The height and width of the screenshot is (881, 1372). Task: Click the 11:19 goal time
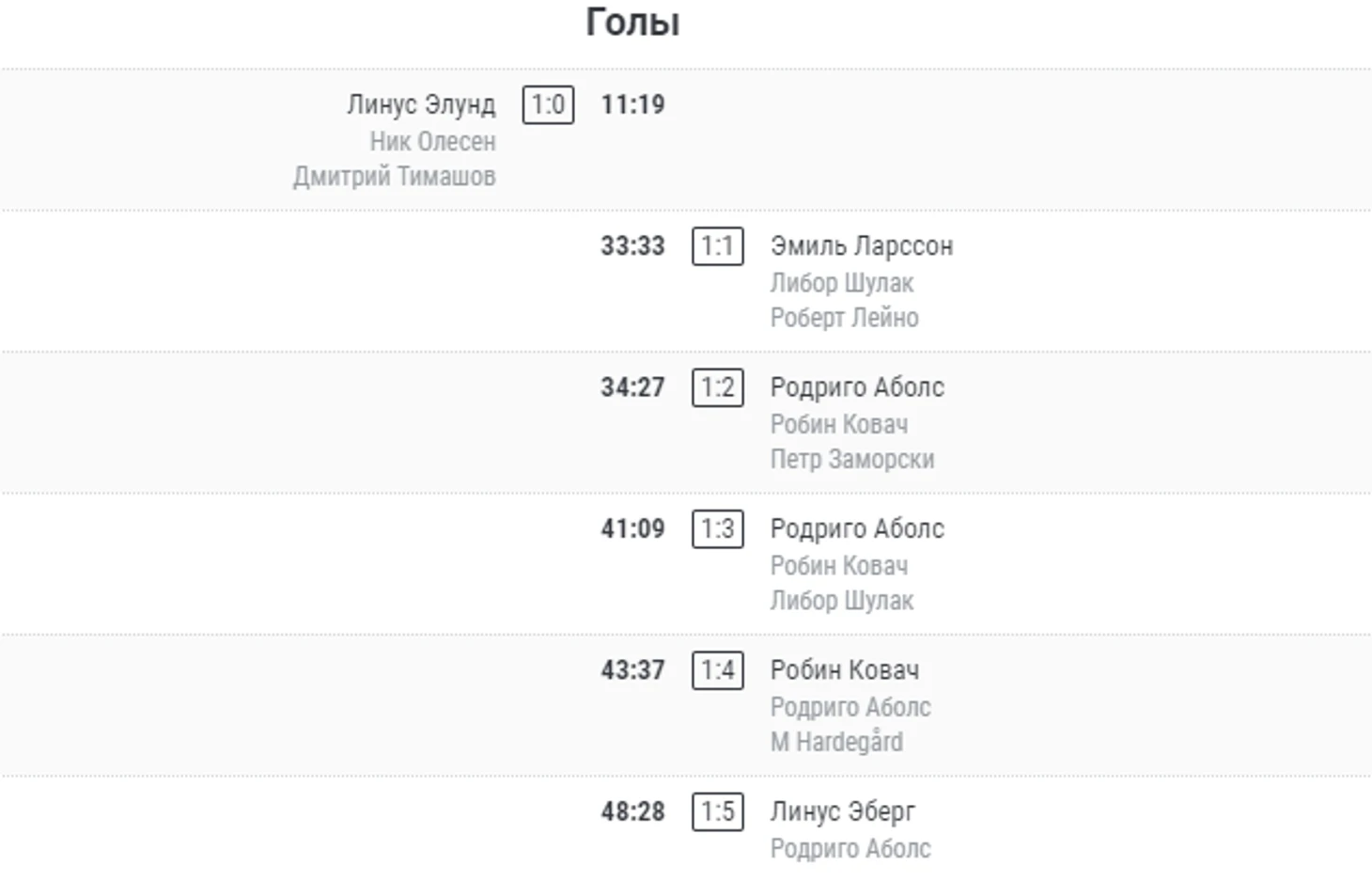pos(632,104)
